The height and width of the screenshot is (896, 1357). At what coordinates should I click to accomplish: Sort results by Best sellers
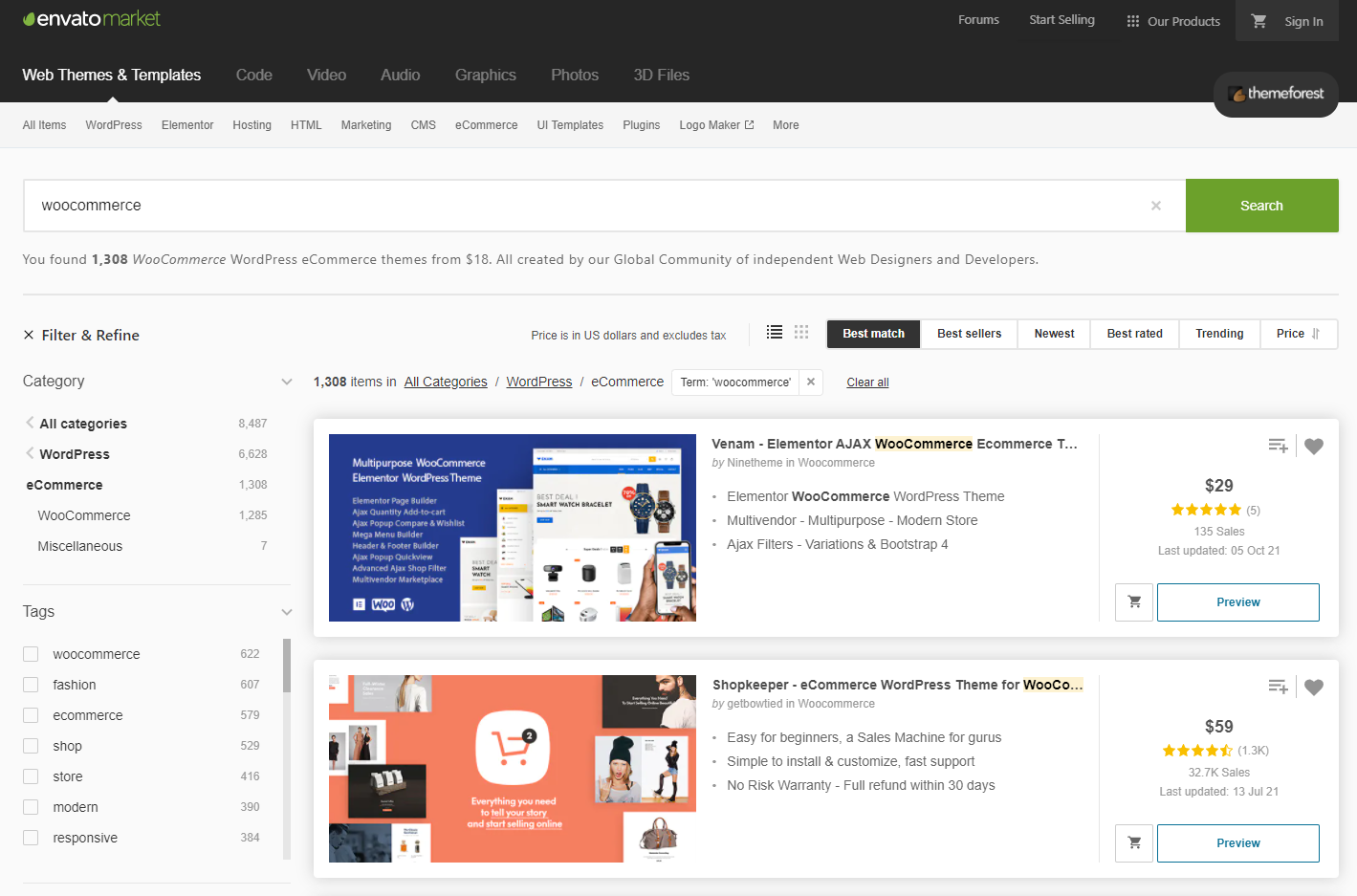(969, 334)
